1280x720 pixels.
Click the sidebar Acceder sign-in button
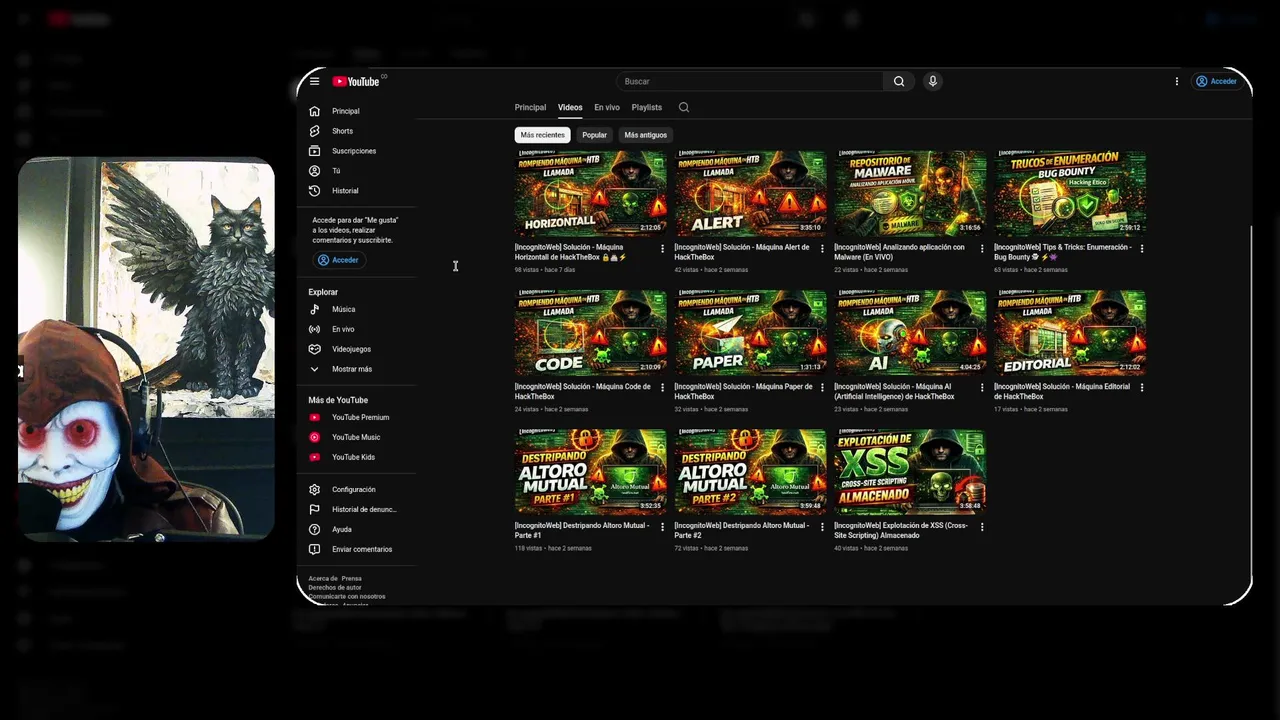click(338, 260)
